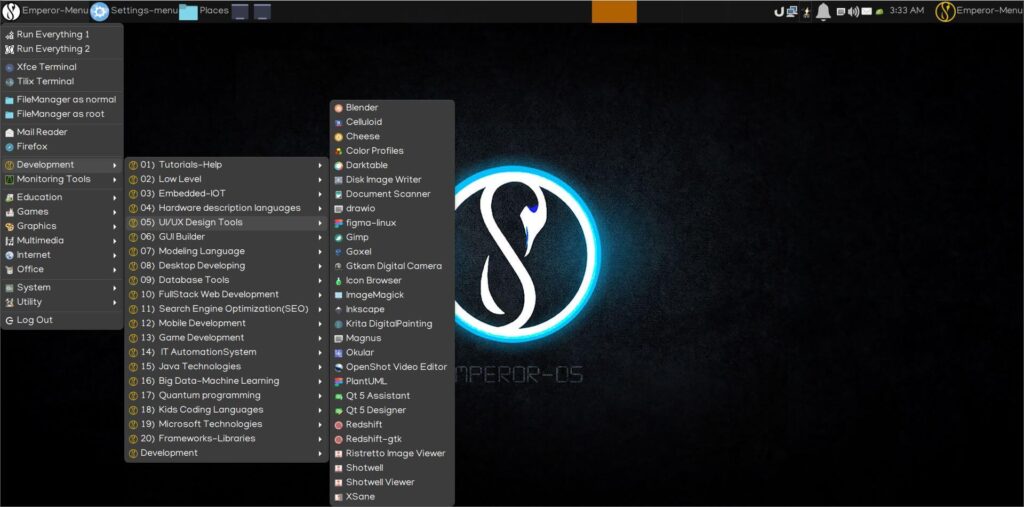Expand the Graphics submenu arrow
This screenshot has width=1024, height=507.
point(114,226)
